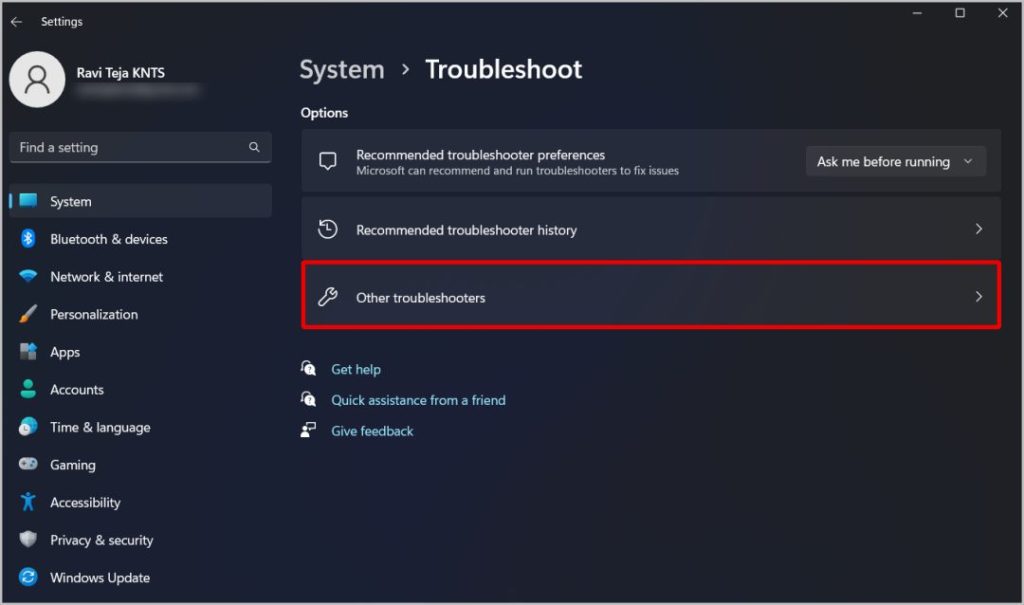Screen dimensions: 1024x605
Task: Click the Other troubleshooters wrench icon
Action: (x=328, y=297)
